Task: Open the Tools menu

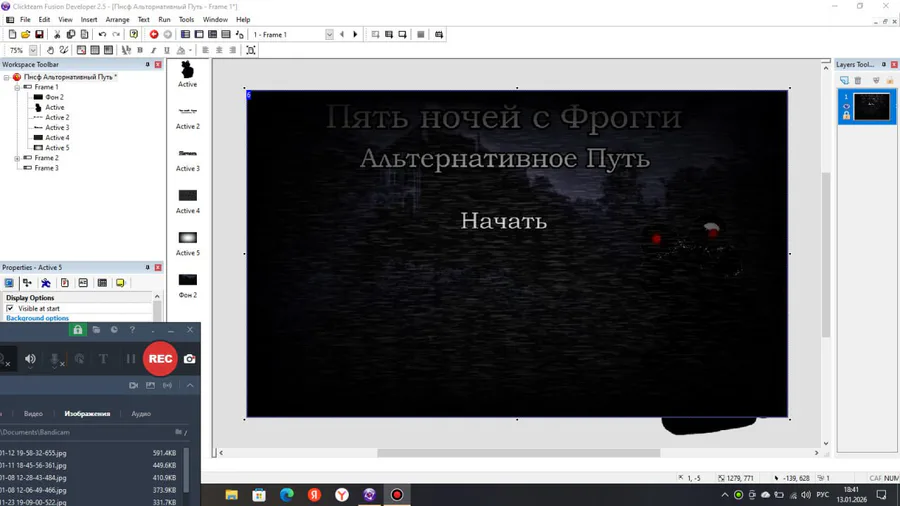Action: point(187,20)
